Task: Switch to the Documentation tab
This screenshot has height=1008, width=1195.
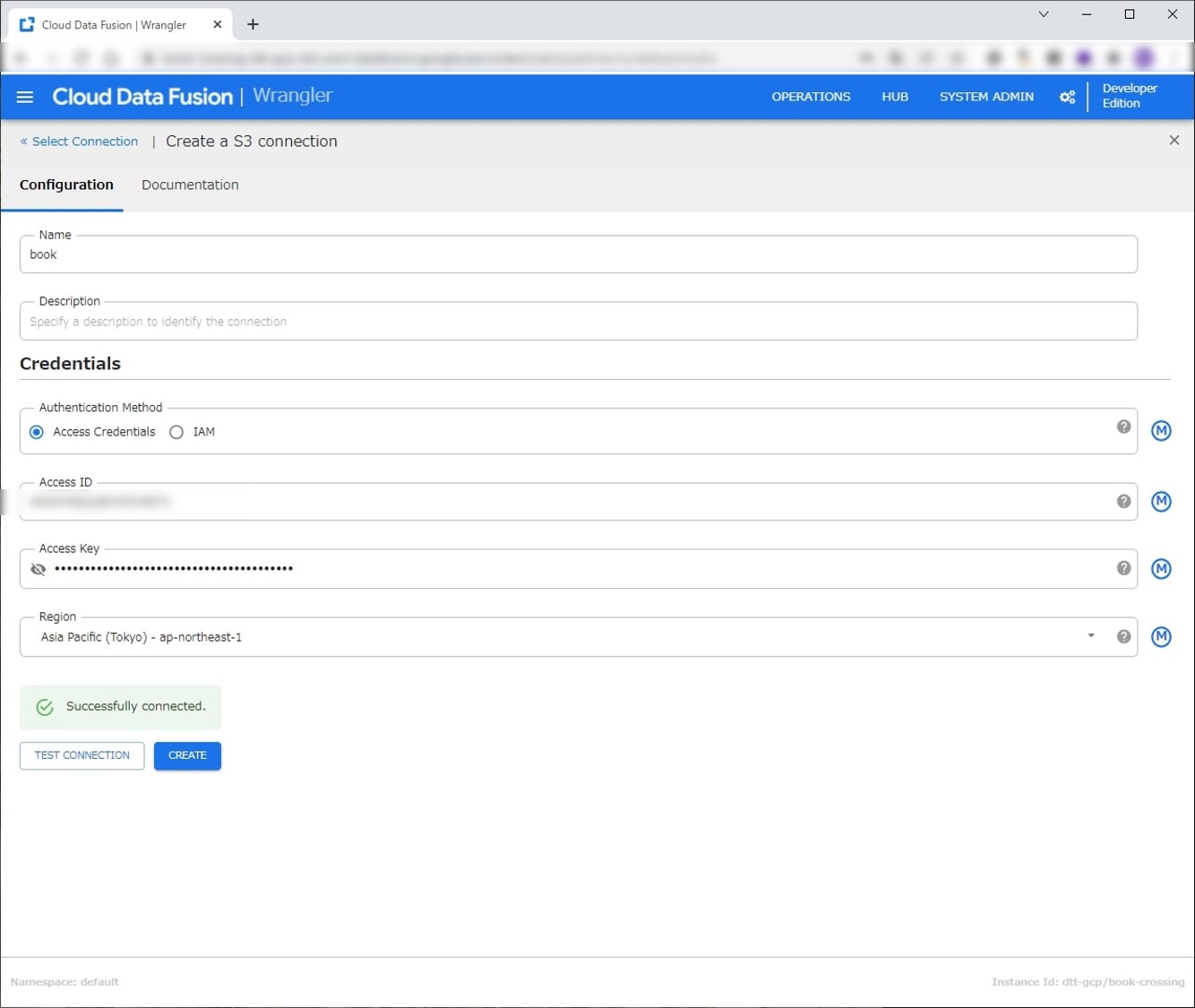Action: (x=190, y=185)
